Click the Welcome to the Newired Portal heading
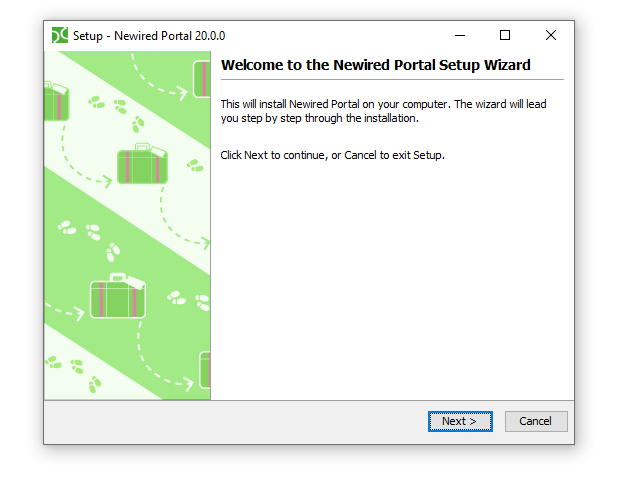 [375, 65]
